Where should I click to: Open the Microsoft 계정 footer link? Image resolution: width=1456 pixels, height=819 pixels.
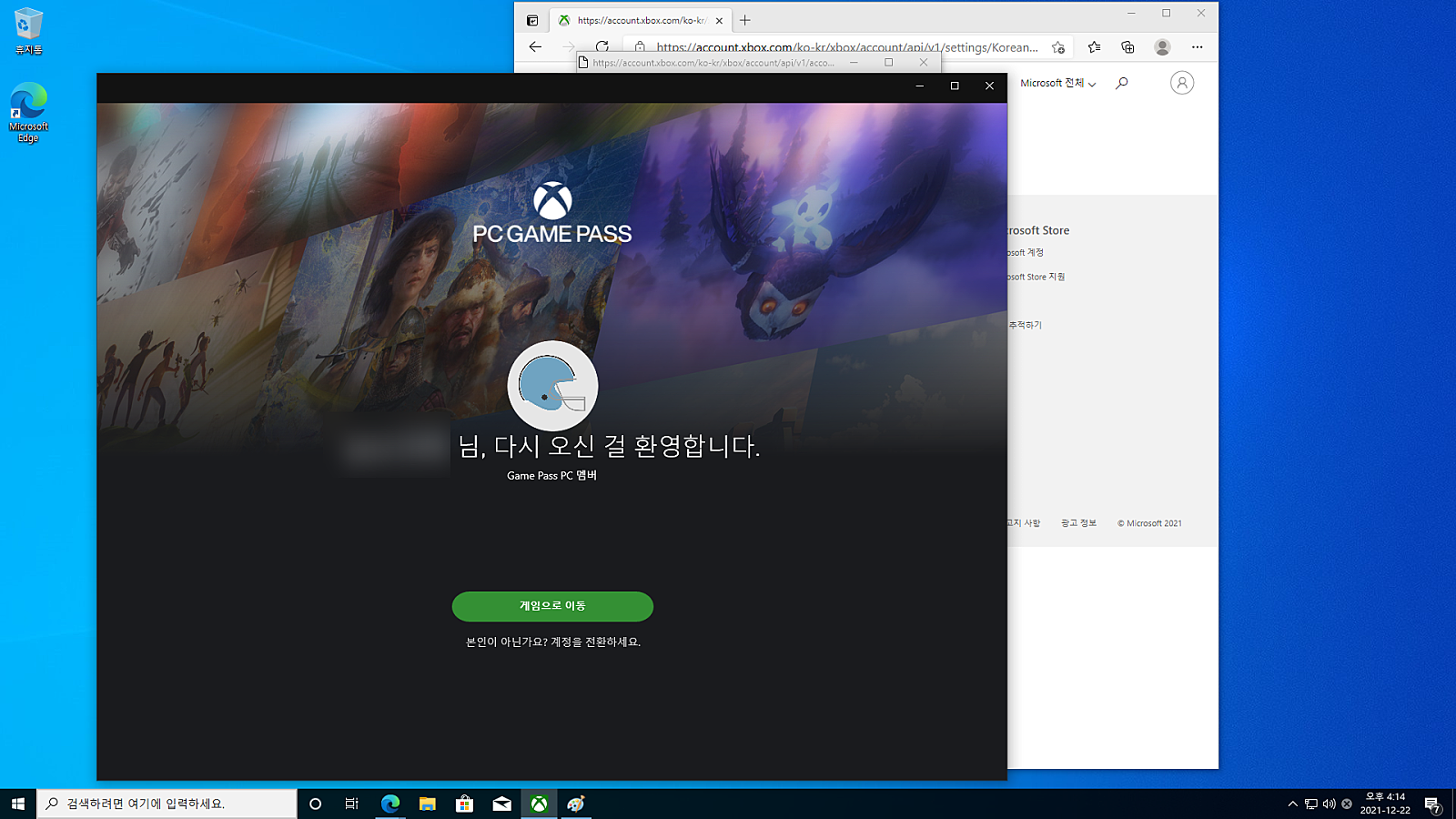tap(1026, 253)
